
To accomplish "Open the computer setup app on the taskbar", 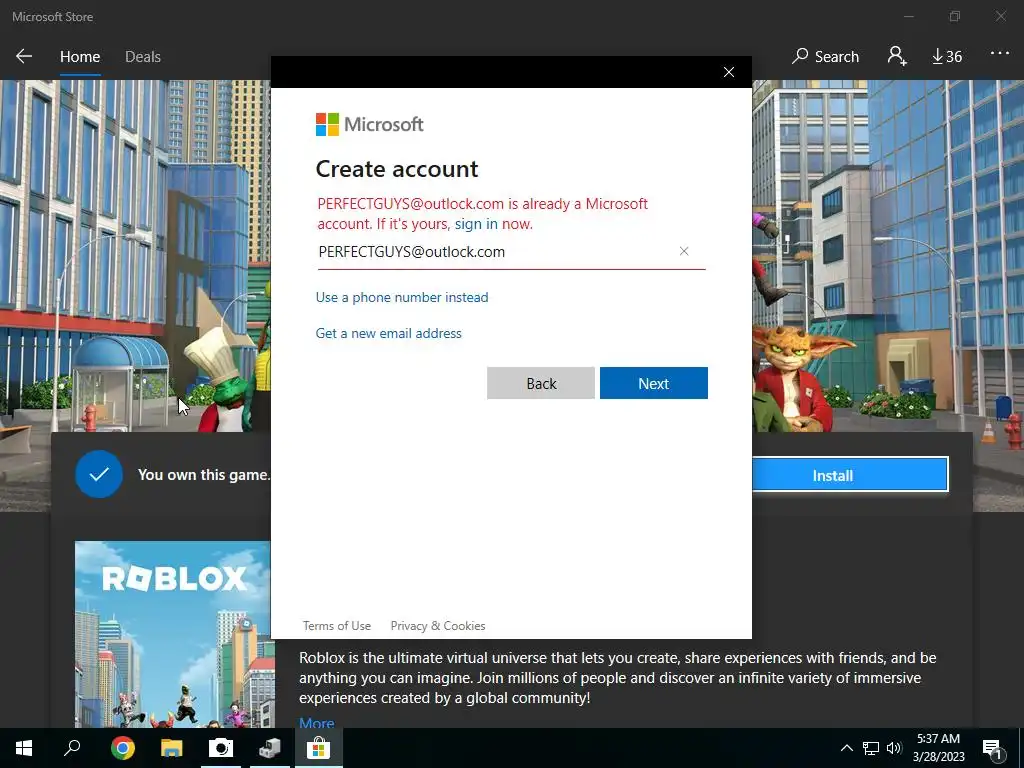I will [270, 748].
